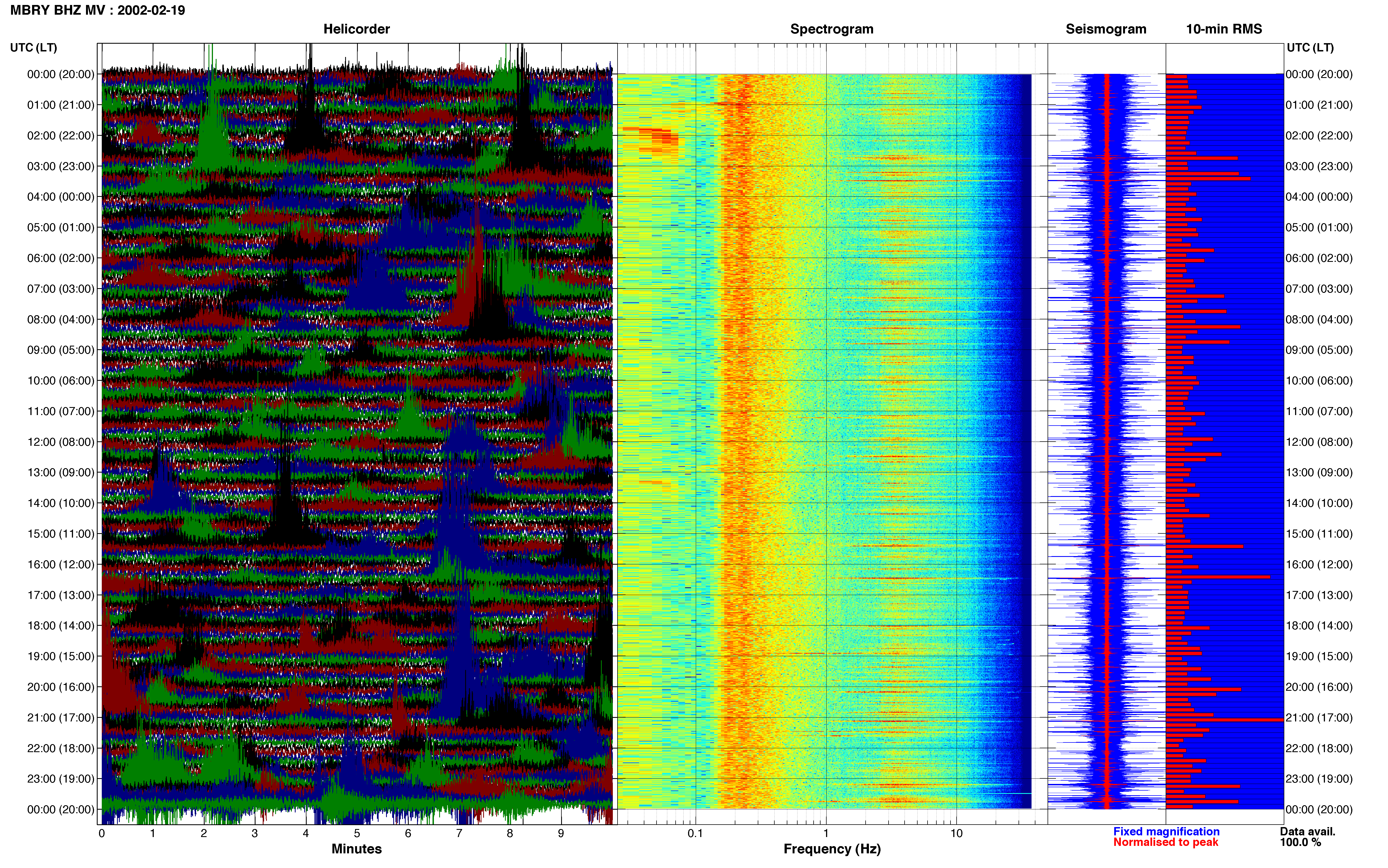Click the left '15:00 (11:00)' time label
Viewport: 1388px width, 868px height.
61,534
